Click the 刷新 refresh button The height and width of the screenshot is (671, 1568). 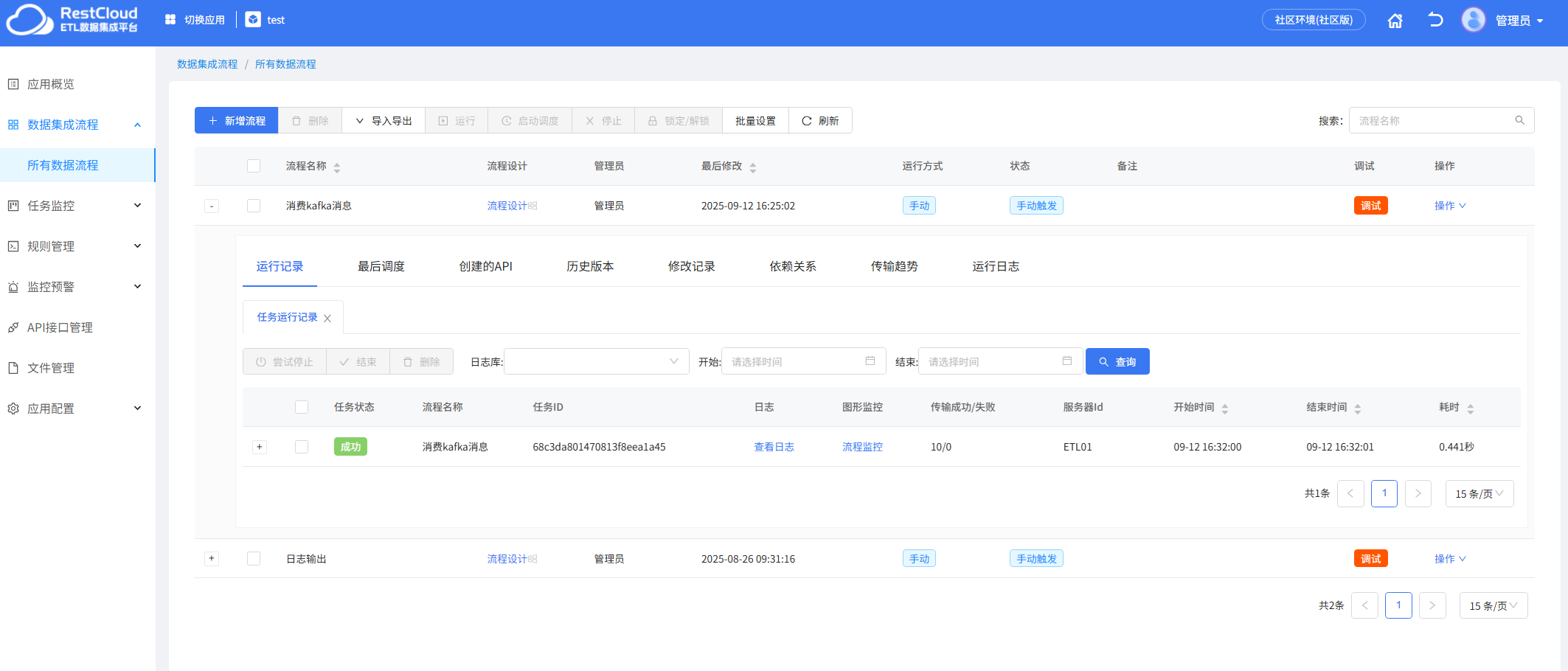(x=820, y=121)
